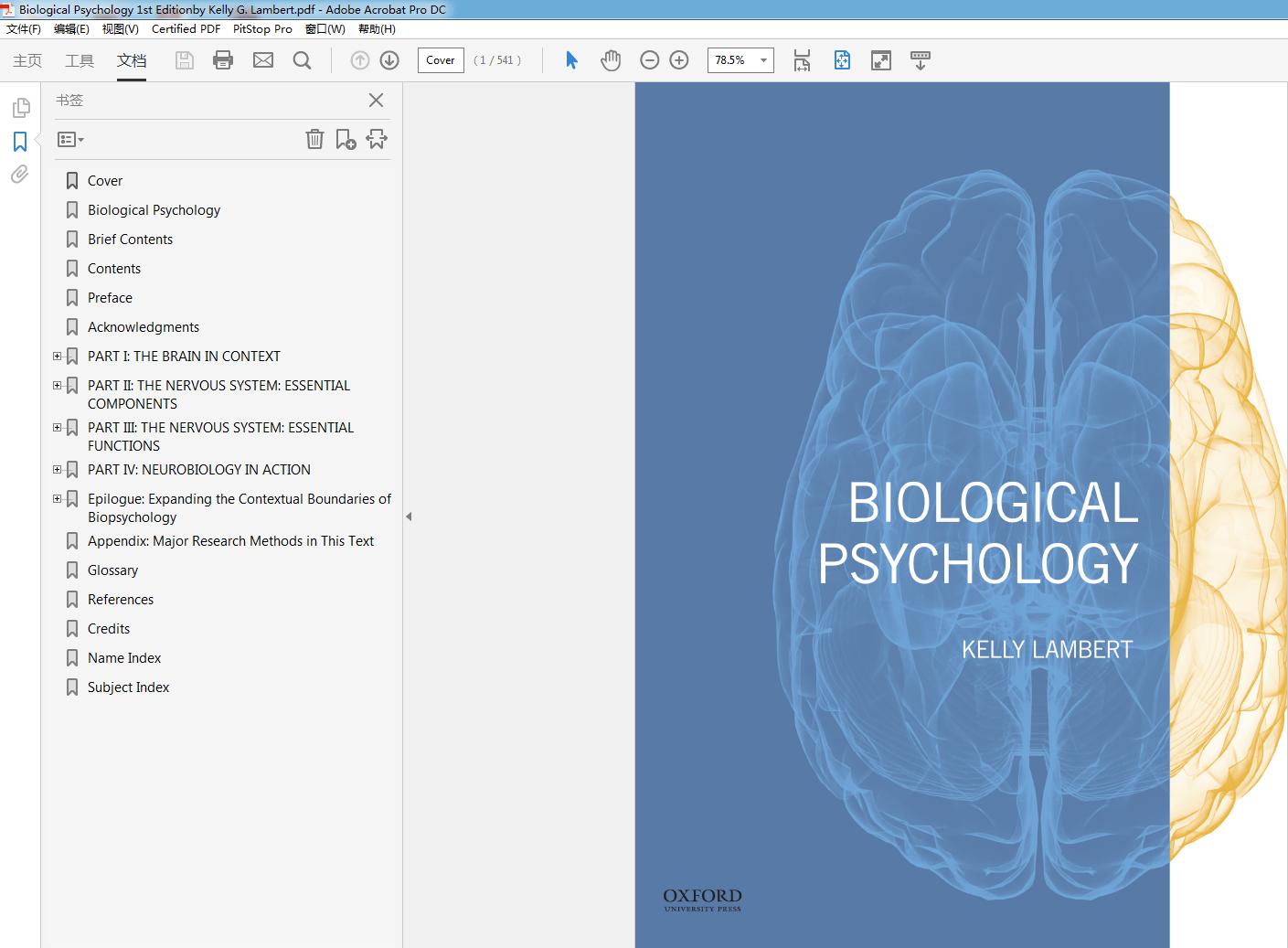Jump to the Cover bookmark
The width and height of the screenshot is (1288, 948).
(105, 181)
